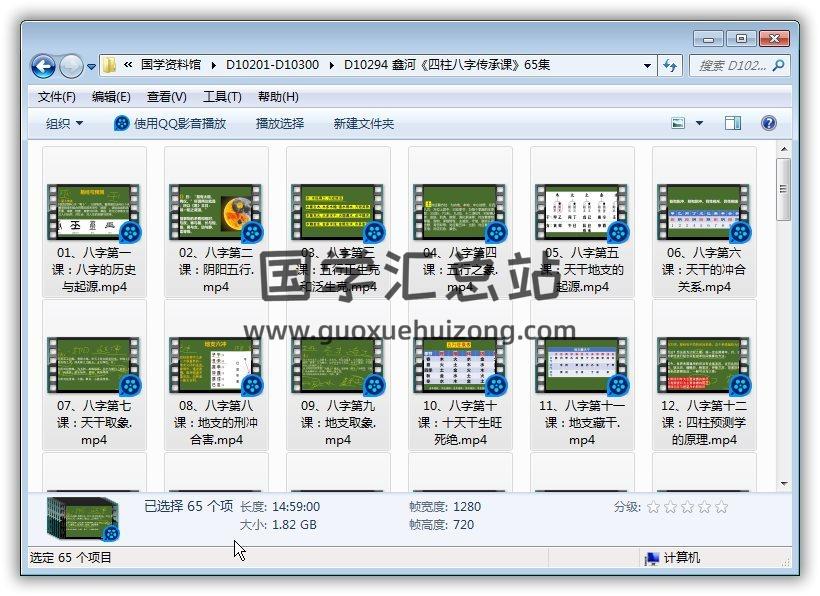Click 使用QQ影音播放 button
This screenshot has height=596, width=820.
coord(170,124)
